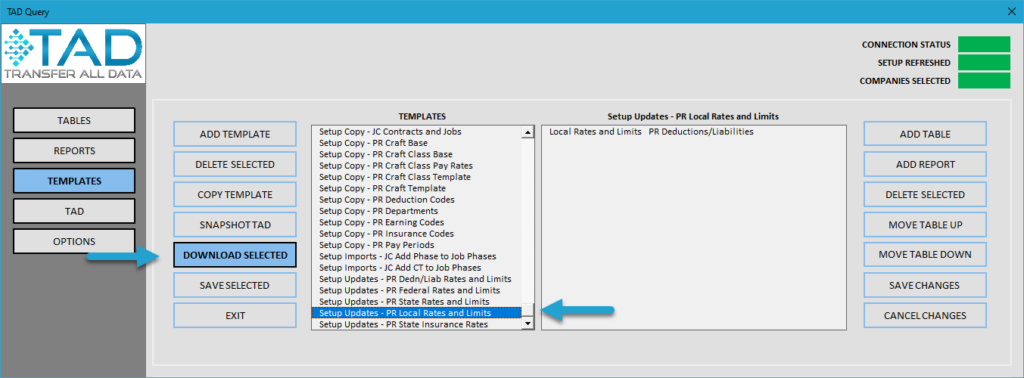This screenshot has height=378, width=1024.
Task: Select the TEMPLATES sidebar button
Action: (74, 181)
